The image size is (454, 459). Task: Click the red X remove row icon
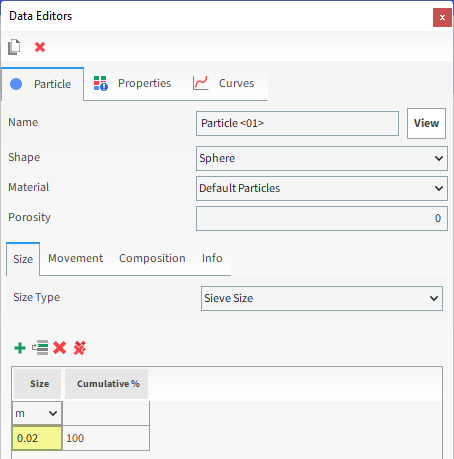click(x=60, y=348)
